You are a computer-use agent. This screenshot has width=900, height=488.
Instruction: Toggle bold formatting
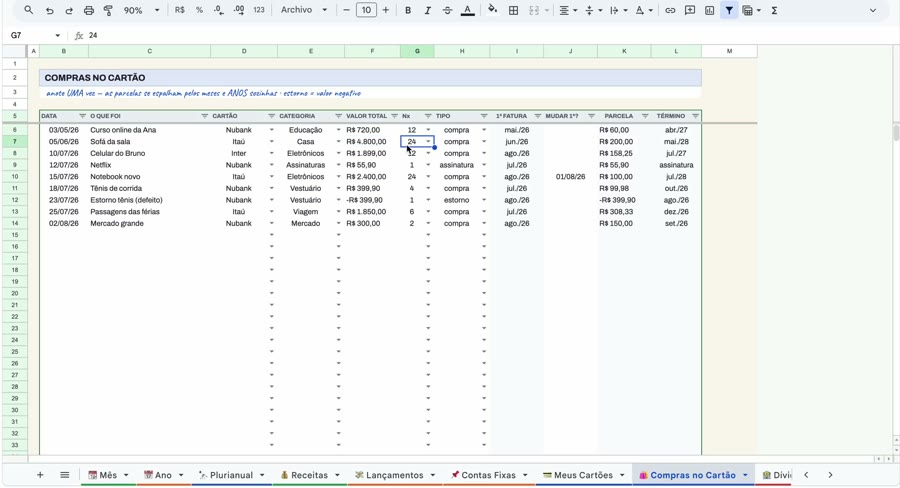408,10
